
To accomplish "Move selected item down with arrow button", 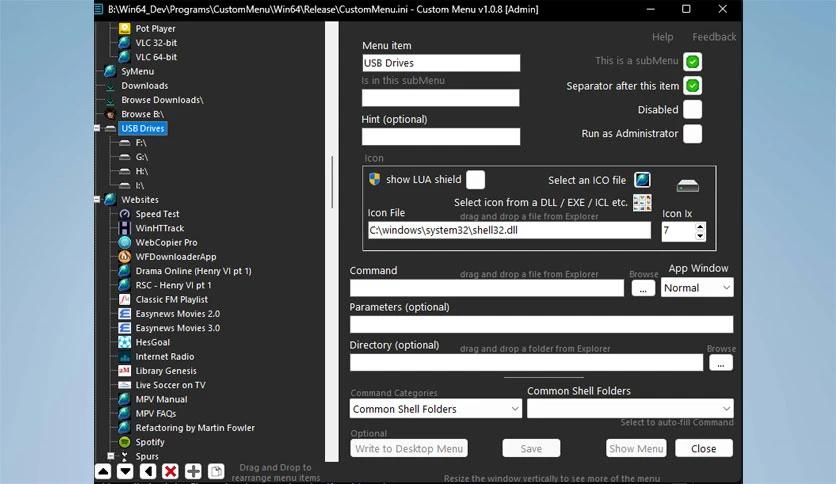I will tap(125, 471).
